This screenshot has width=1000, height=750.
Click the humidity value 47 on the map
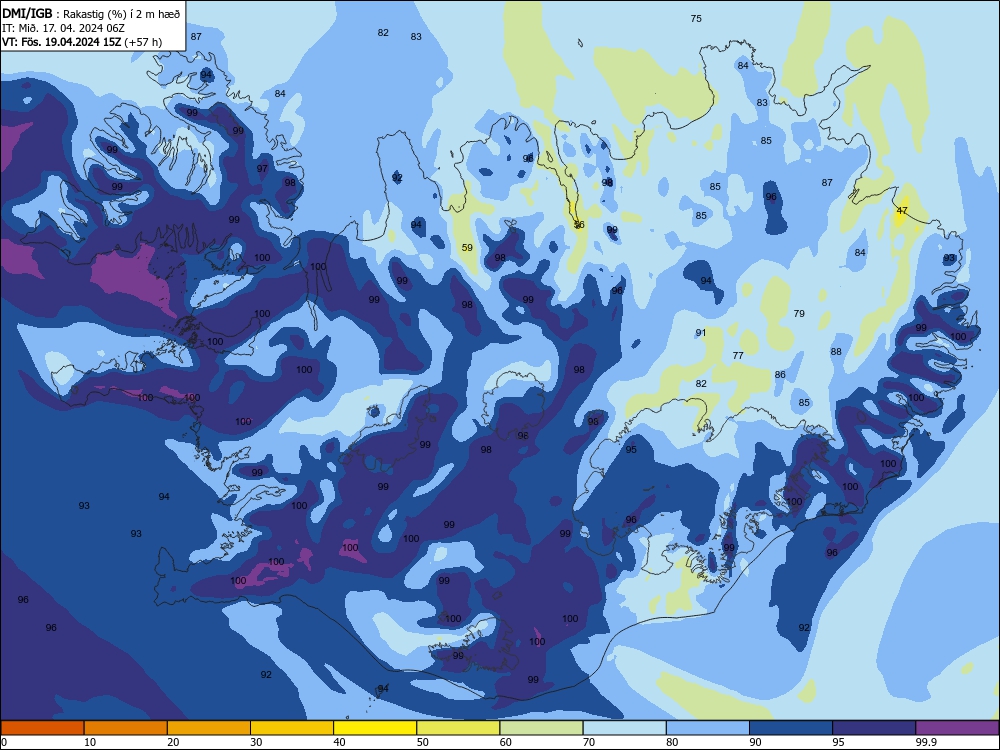[x=902, y=210]
